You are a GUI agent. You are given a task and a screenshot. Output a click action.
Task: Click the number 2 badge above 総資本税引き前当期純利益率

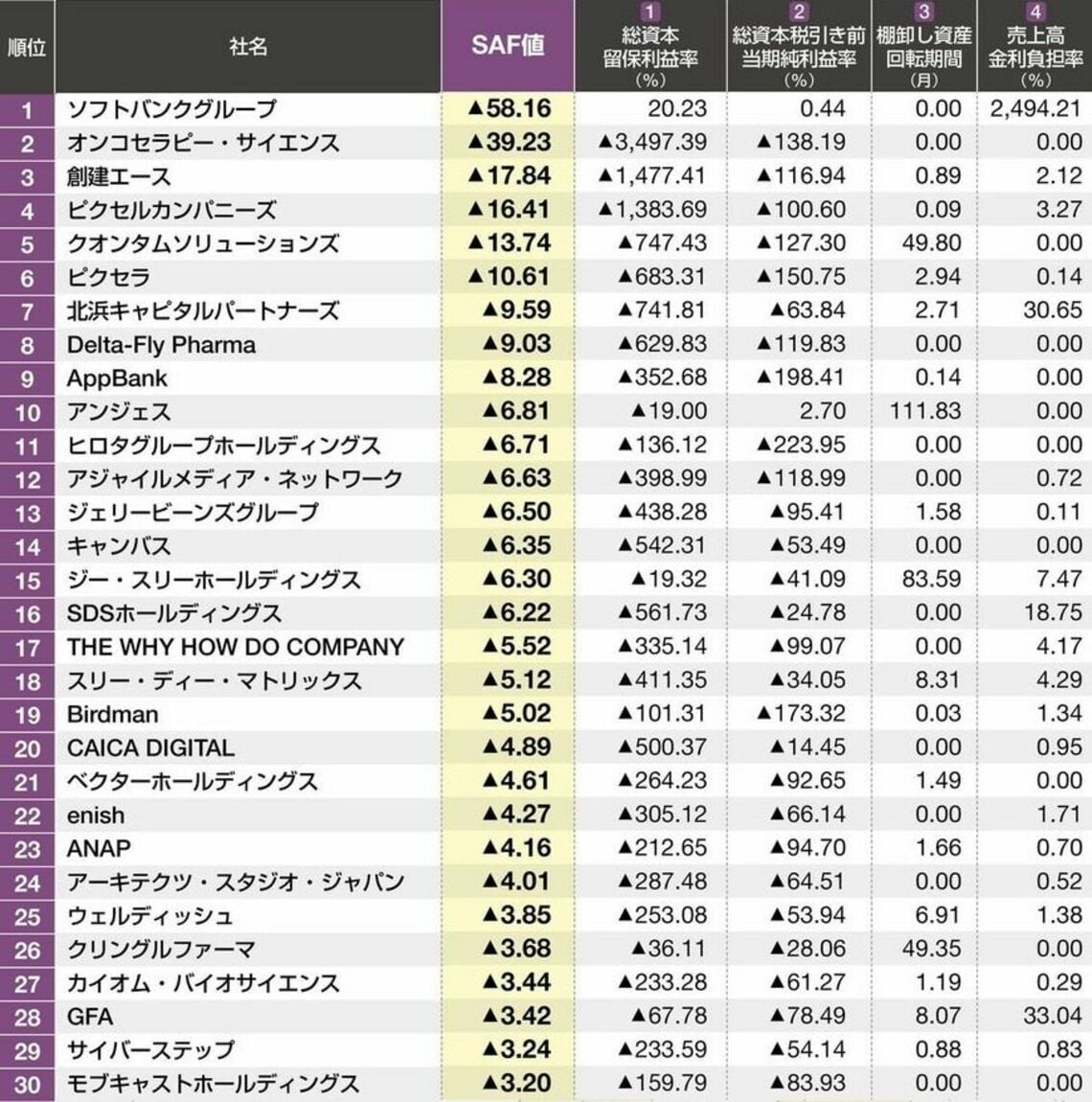click(x=799, y=12)
